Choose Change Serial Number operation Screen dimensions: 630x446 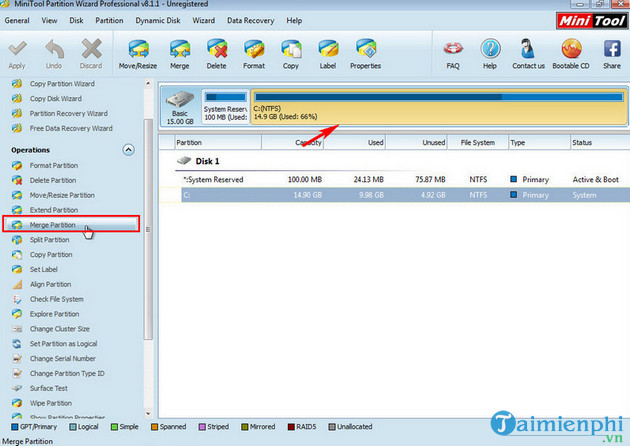tap(62, 359)
